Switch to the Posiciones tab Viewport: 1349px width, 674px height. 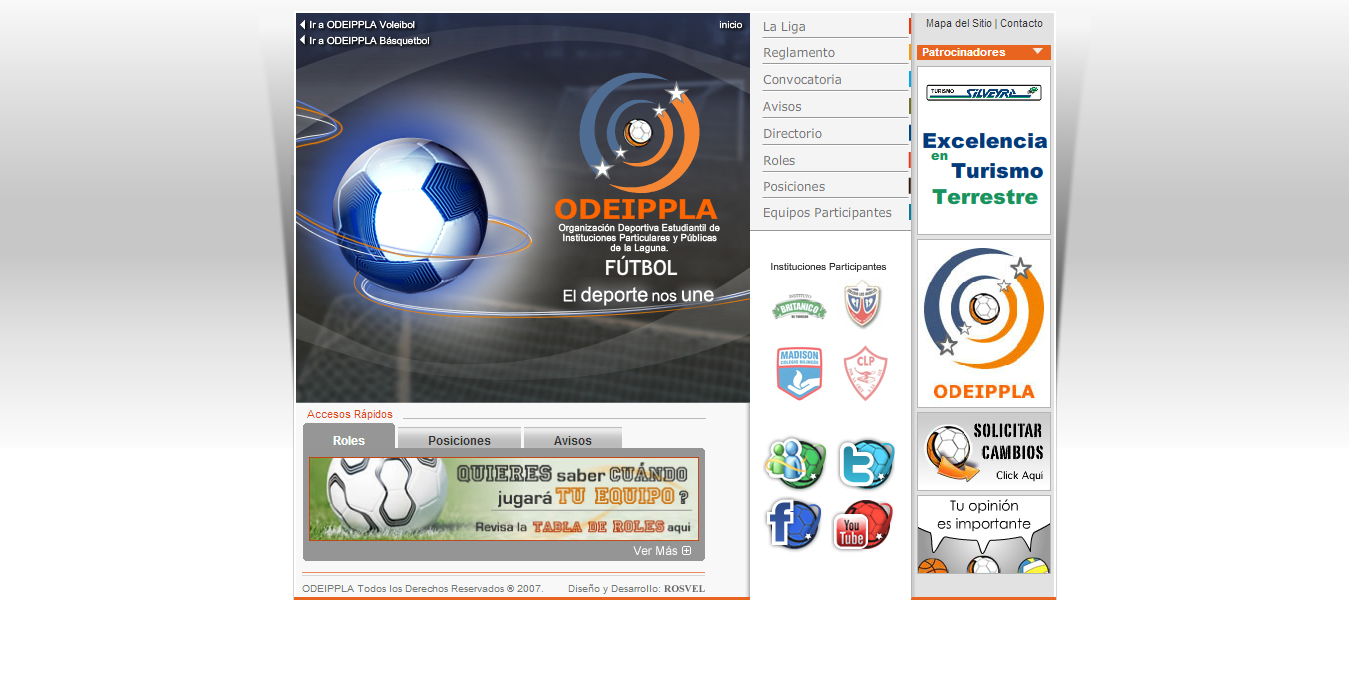pyautogui.click(x=459, y=440)
